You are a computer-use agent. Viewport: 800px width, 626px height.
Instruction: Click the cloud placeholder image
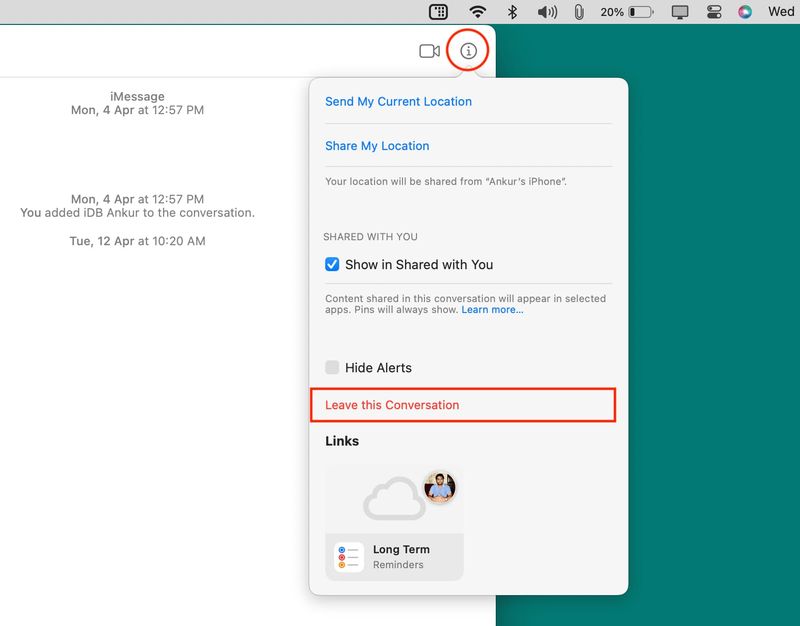coord(394,498)
